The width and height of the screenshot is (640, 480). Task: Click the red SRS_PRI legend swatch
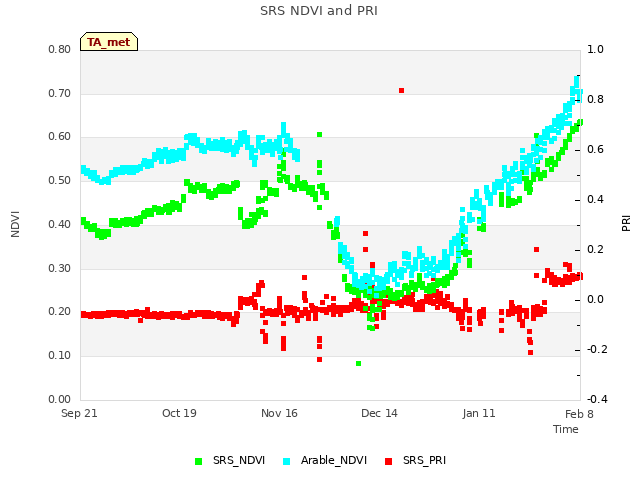389,461
